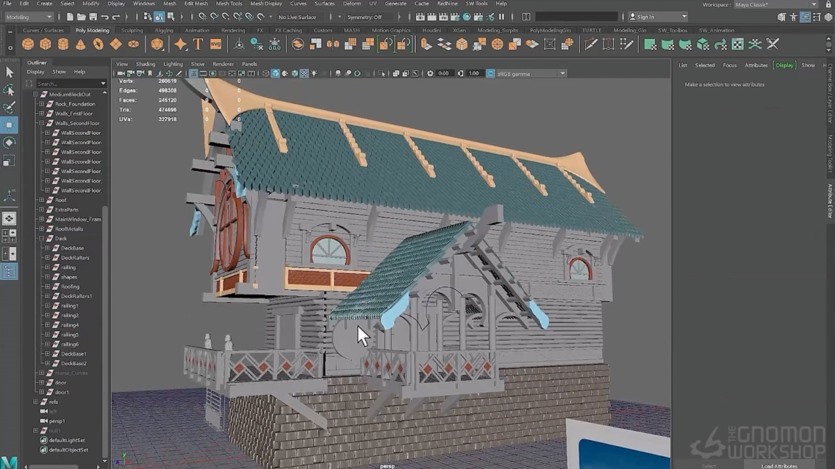835x469 pixels.
Task: Open the Deform menu
Action: (352, 4)
